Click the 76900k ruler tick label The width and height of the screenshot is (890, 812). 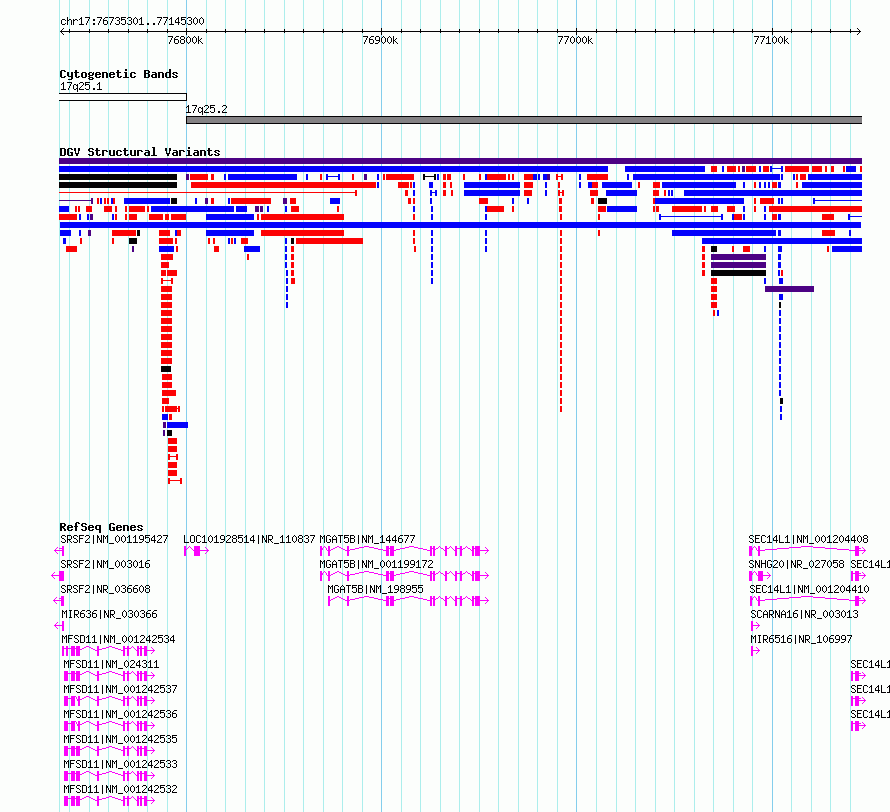point(380,40)
